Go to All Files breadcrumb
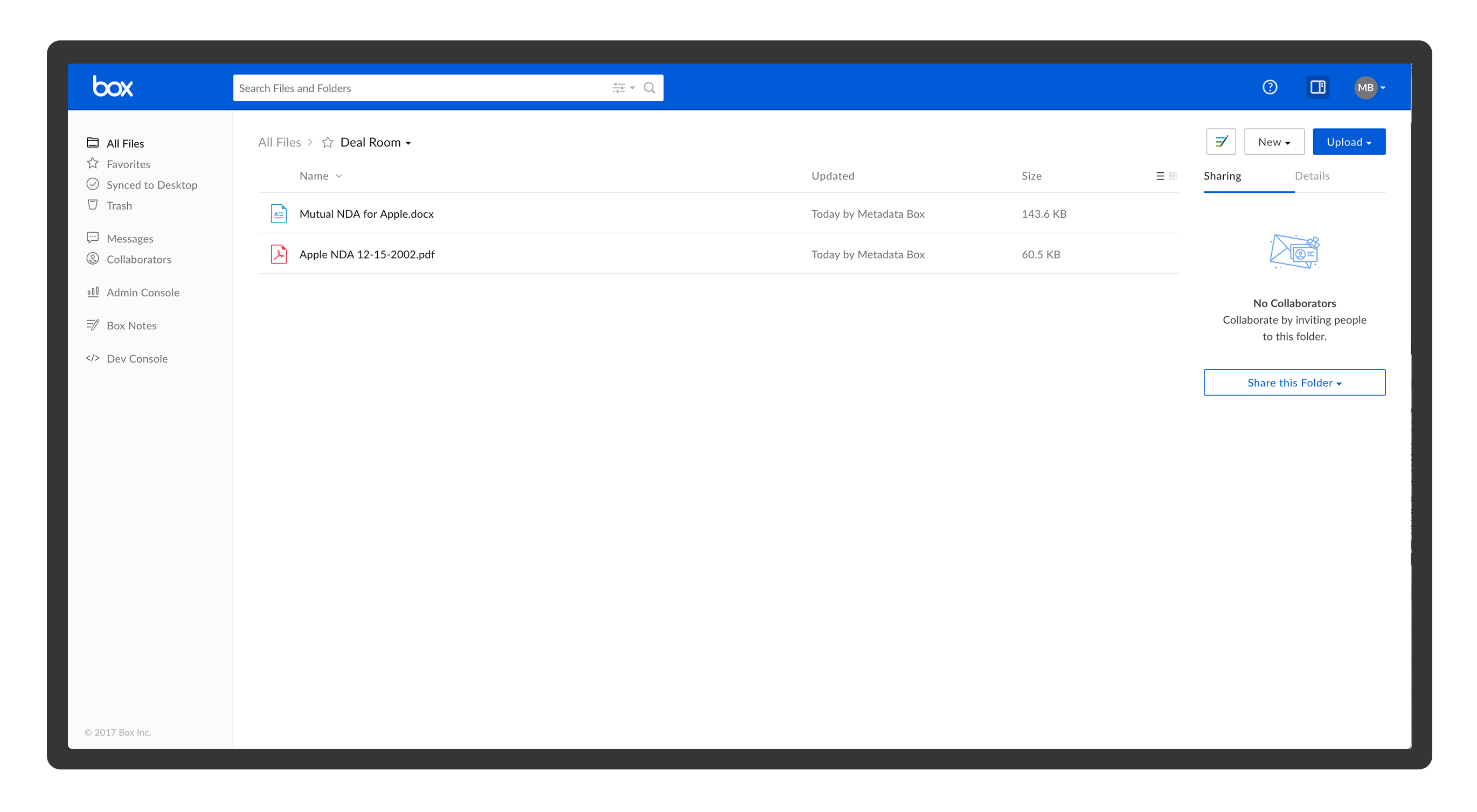Viewport: 1477px width, 812px height. (x=279, y=142)
